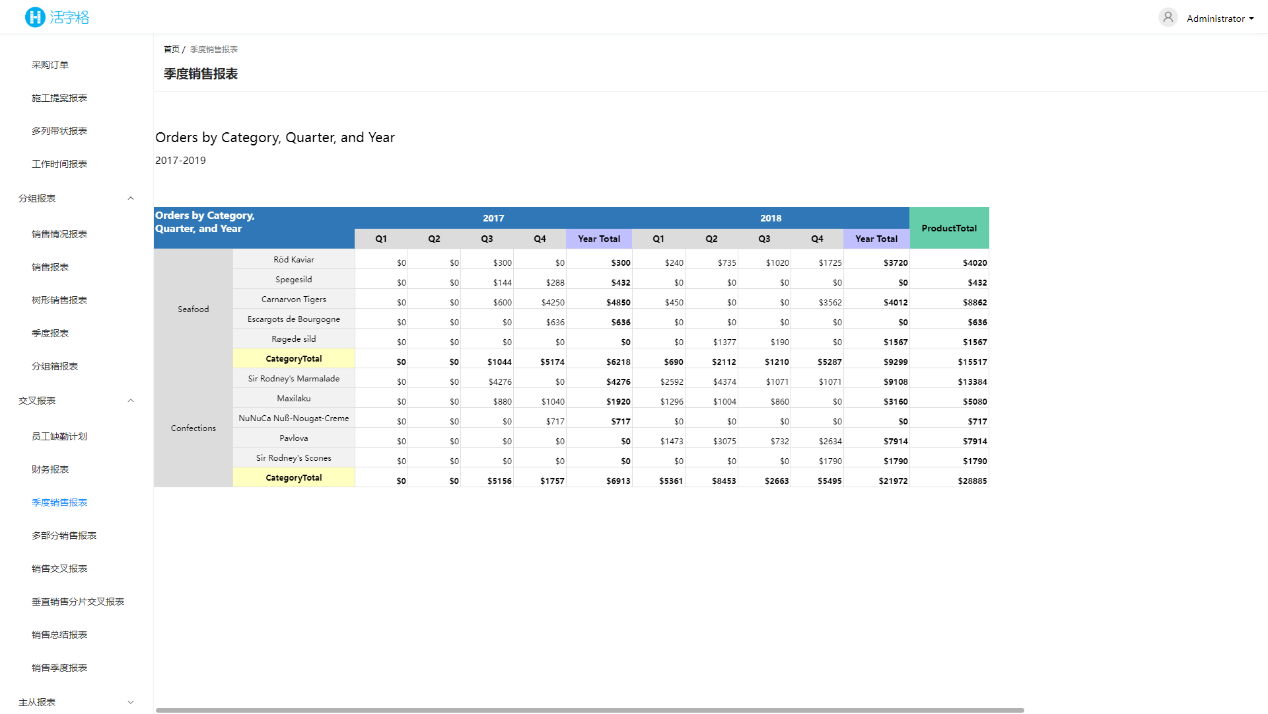1268x714 pixels.
Task: Click the $21972 year total value
Action: click(892, 481)
